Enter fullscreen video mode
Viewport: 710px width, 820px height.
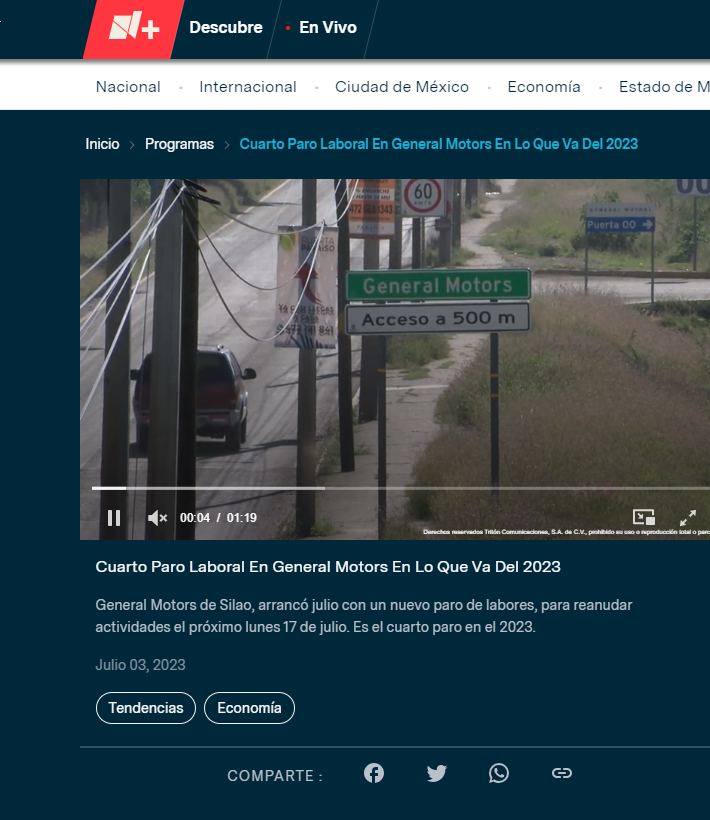coord(688,517)
